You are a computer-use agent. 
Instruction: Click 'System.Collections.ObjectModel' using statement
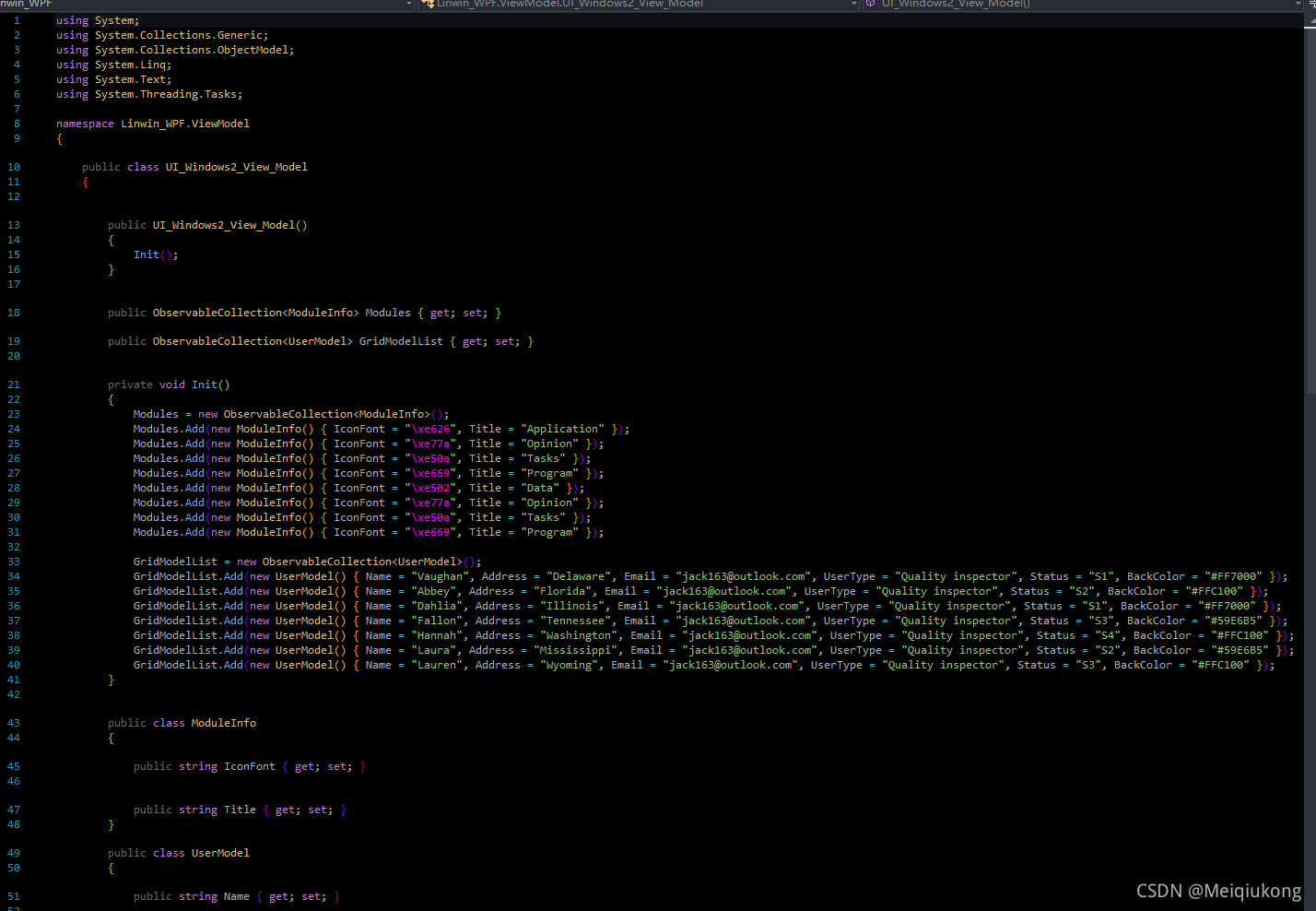(192, 50)
